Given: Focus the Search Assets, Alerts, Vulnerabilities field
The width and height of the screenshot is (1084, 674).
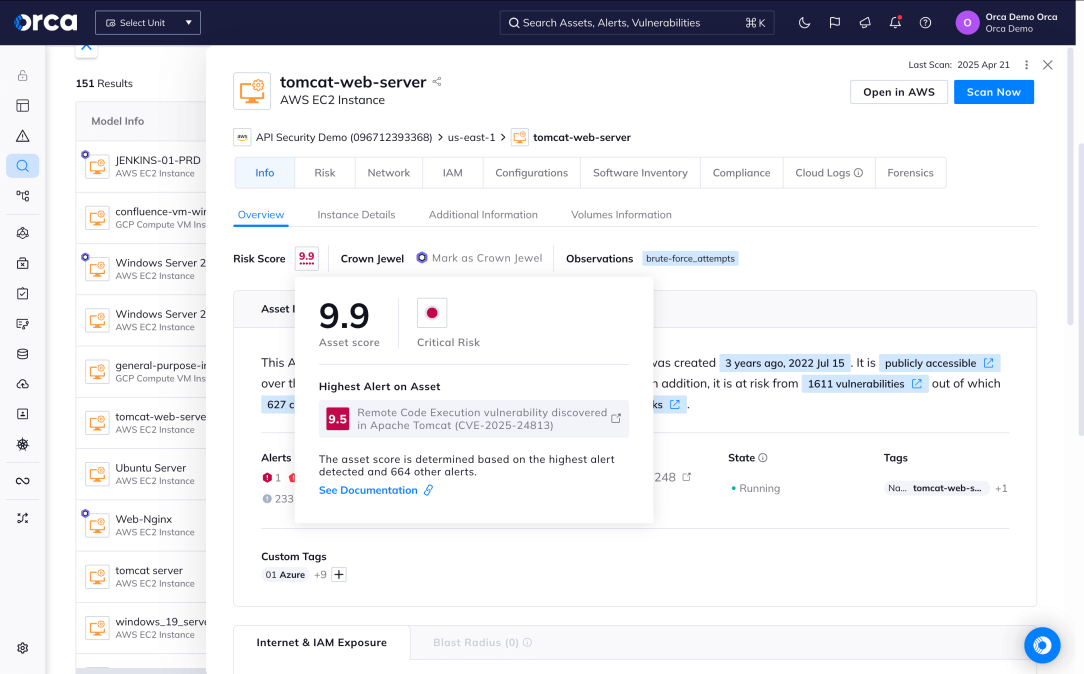Looking at the screenshot, I should tap(637, 23).
